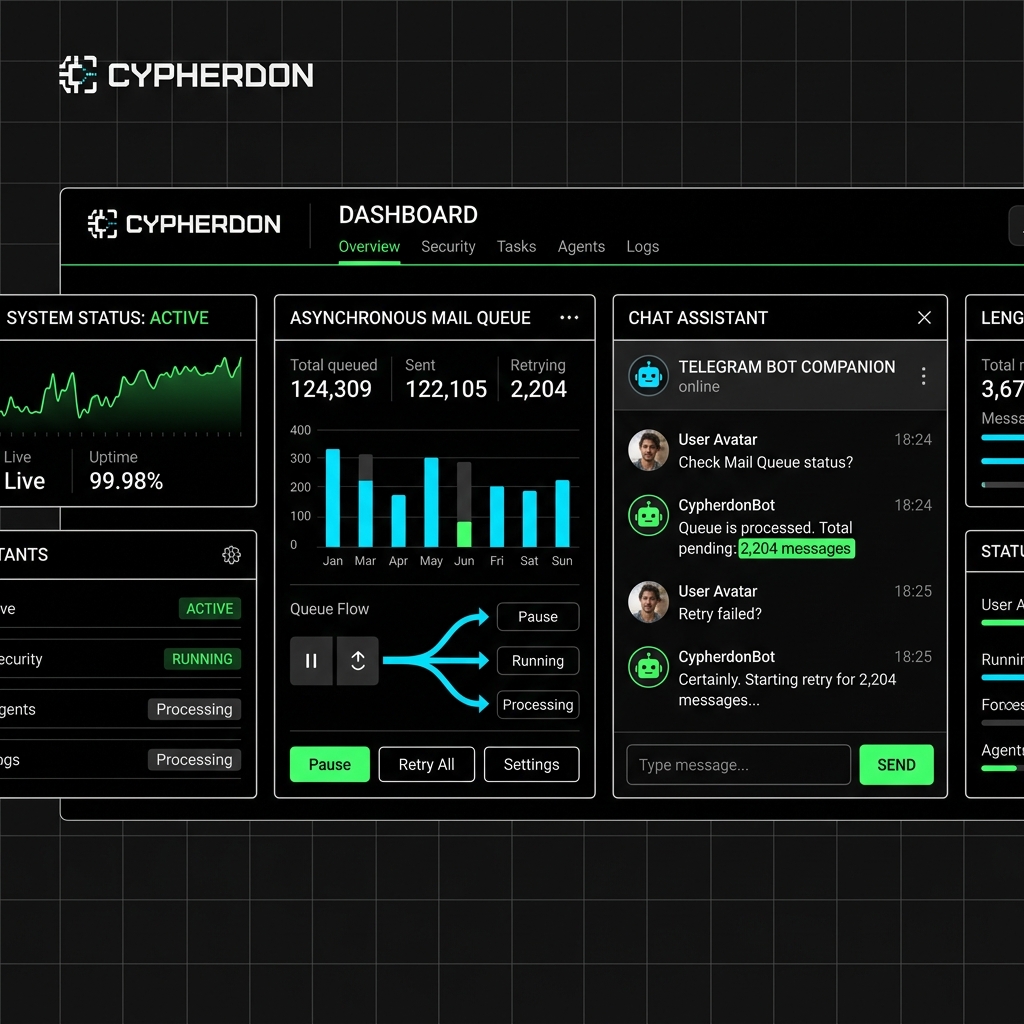Click CypherdonBot avatar on 'Queue is processed' message
This screenshot has height=1024, width=1024.
pos(648,515)
